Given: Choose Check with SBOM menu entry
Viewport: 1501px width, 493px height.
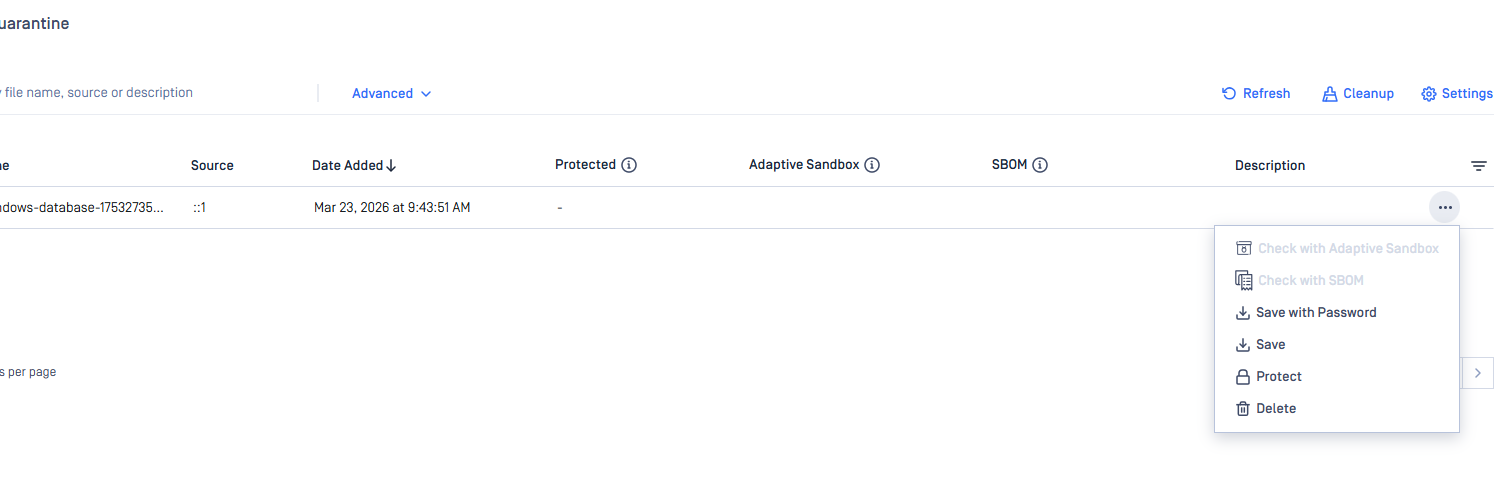Looking at the screenshot, I should (x=1310, y=281).
